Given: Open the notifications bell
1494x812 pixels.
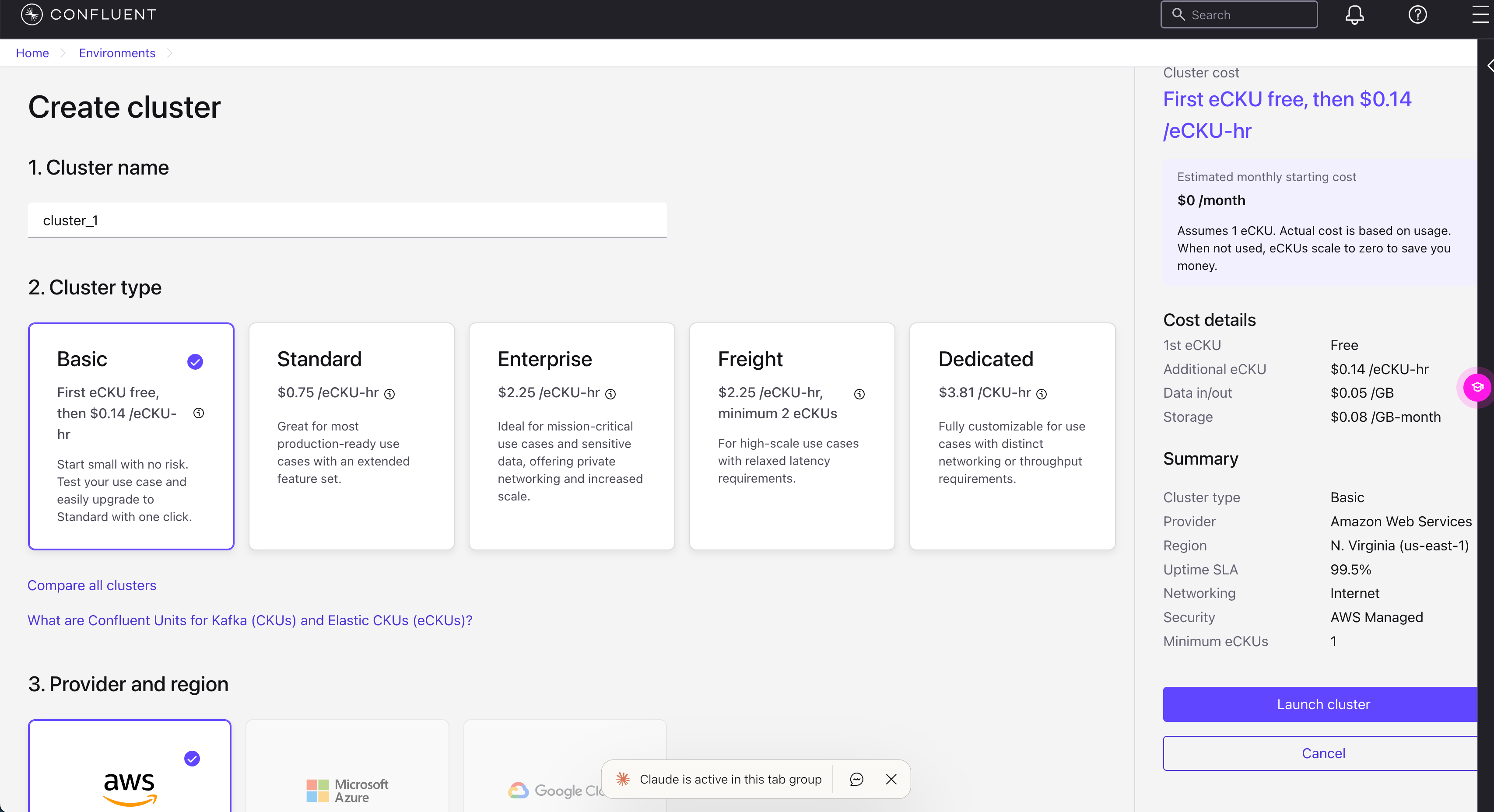Looking at the screenshot, I should (x=1354, y=14).
